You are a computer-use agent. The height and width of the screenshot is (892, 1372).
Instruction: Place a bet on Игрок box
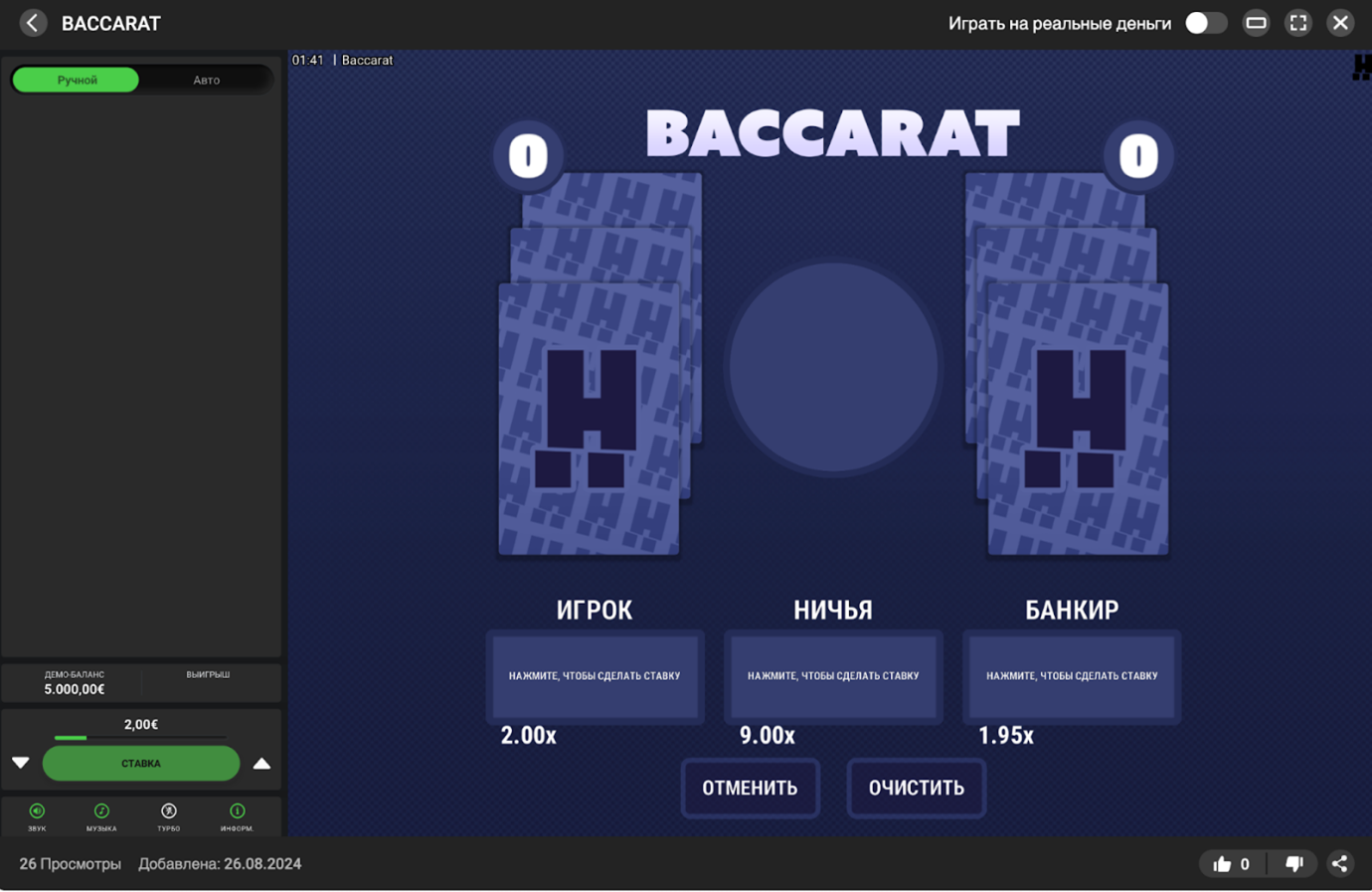click(595, 675)
